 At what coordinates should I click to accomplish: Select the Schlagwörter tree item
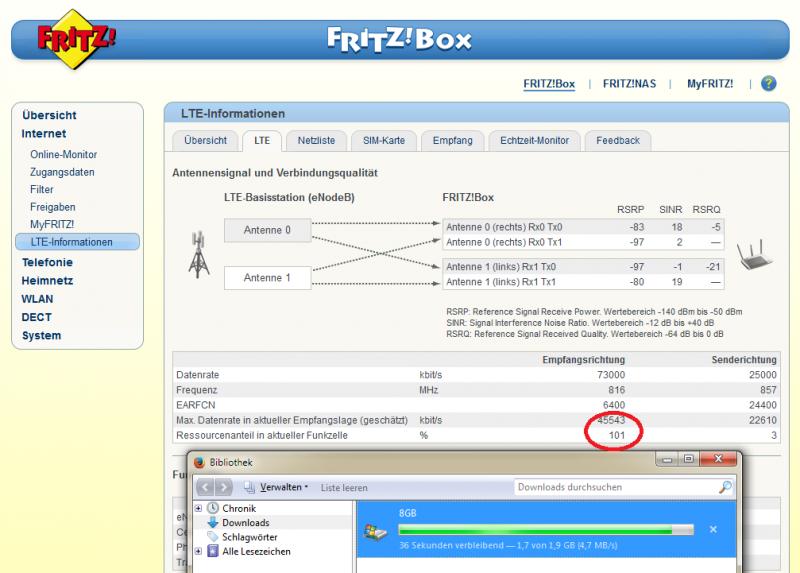(249, 537)
